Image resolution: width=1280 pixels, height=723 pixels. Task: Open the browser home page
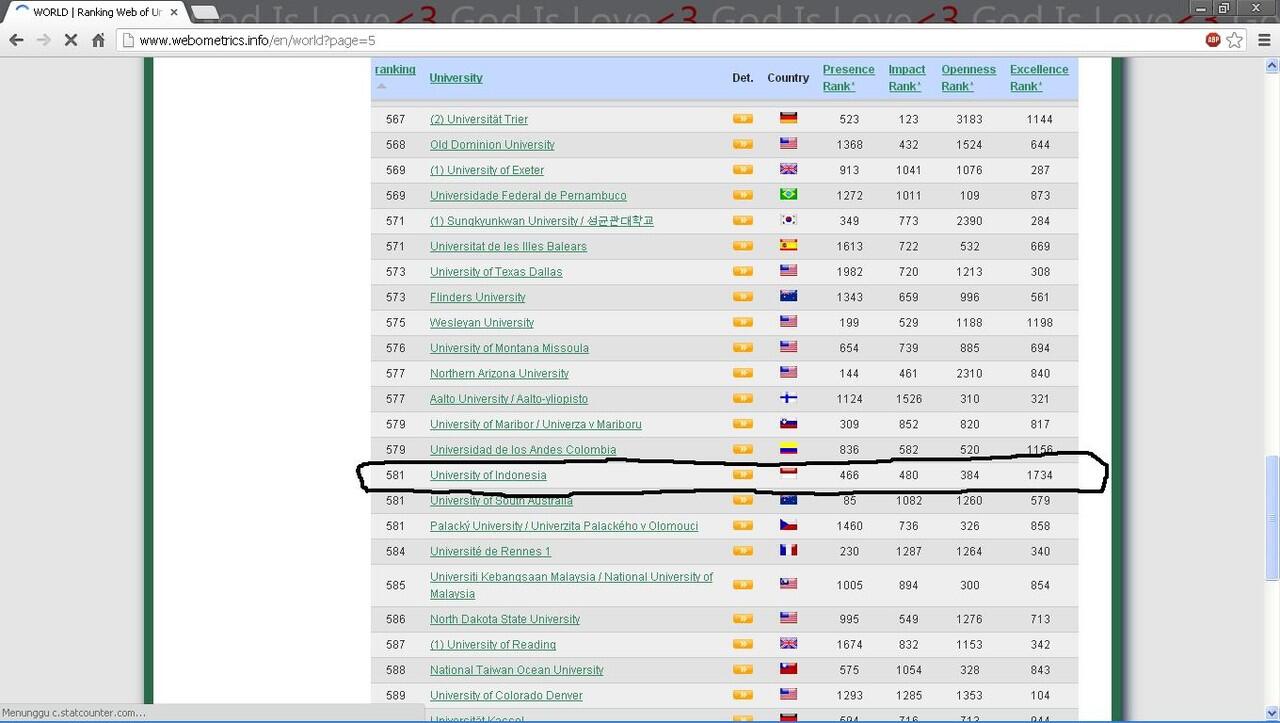click(x=98, y=40)
